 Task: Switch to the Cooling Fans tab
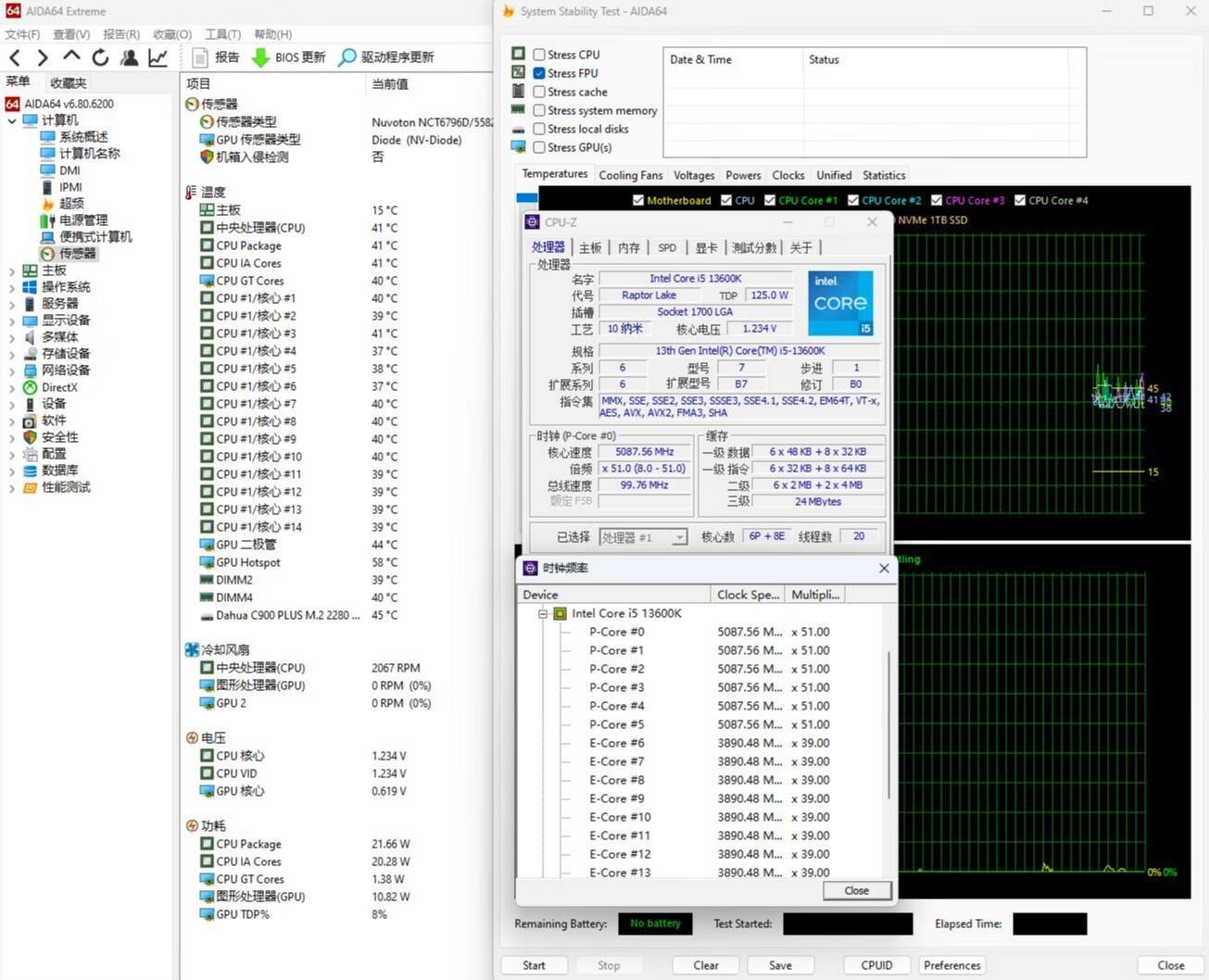(631, 175)
